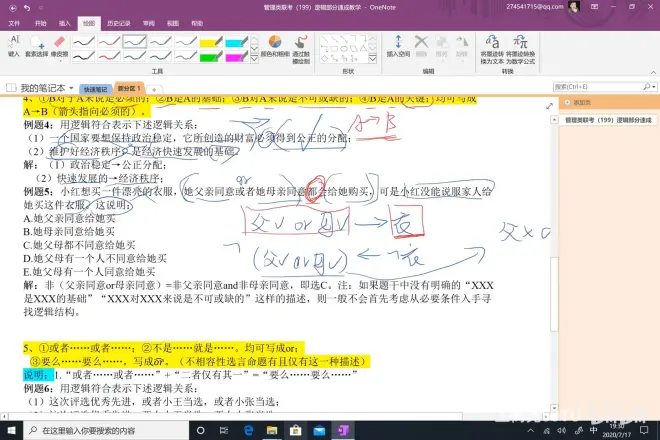Open the 我的笔记本 notebook dropdown
Image resolution: width=660 pixels, height=440 pixels.
tap(44, 88)
